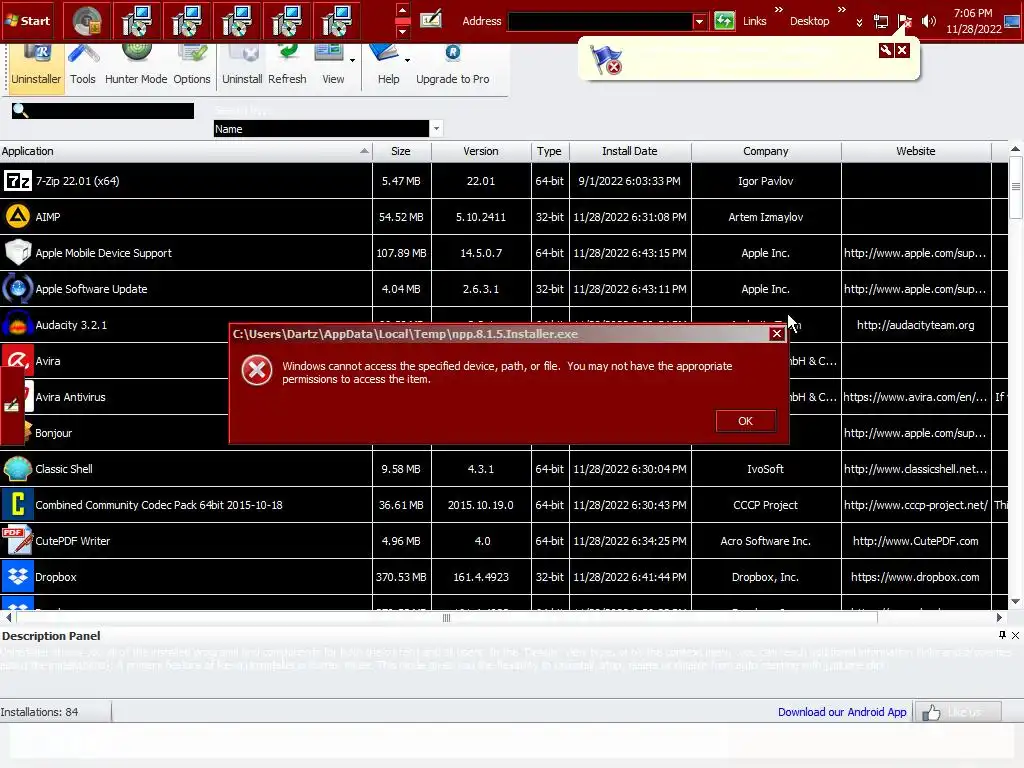Select the CutePDF Writer icon
Screen dimensions: 1024x768
pyautogui.click(x=18, y=541)
